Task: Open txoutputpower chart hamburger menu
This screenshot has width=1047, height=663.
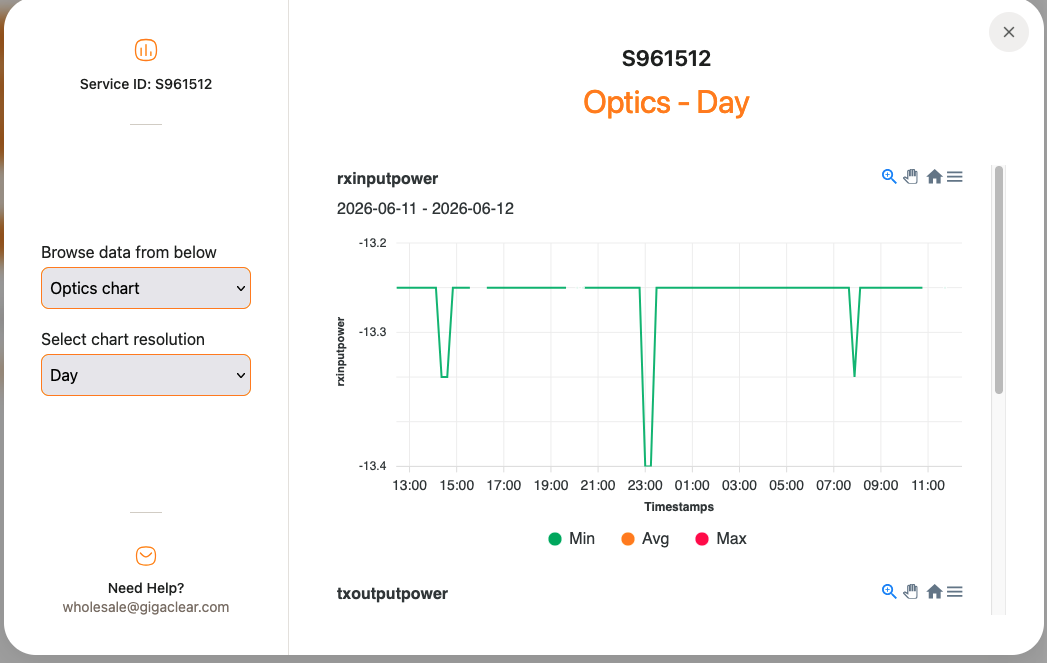Action: (x=955, y=592)
